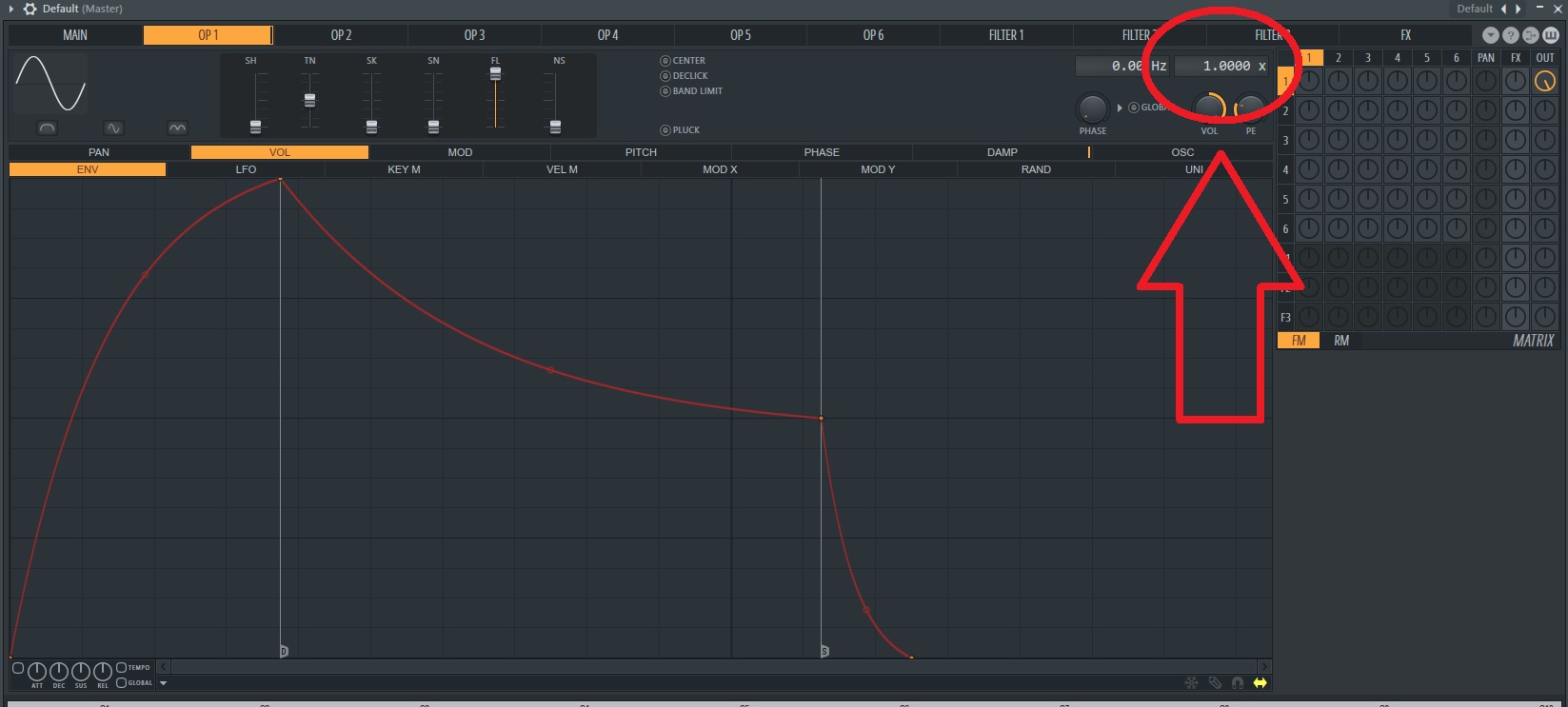
Task: Select the RAND articulator tab
Action: tap(1036, 169)
